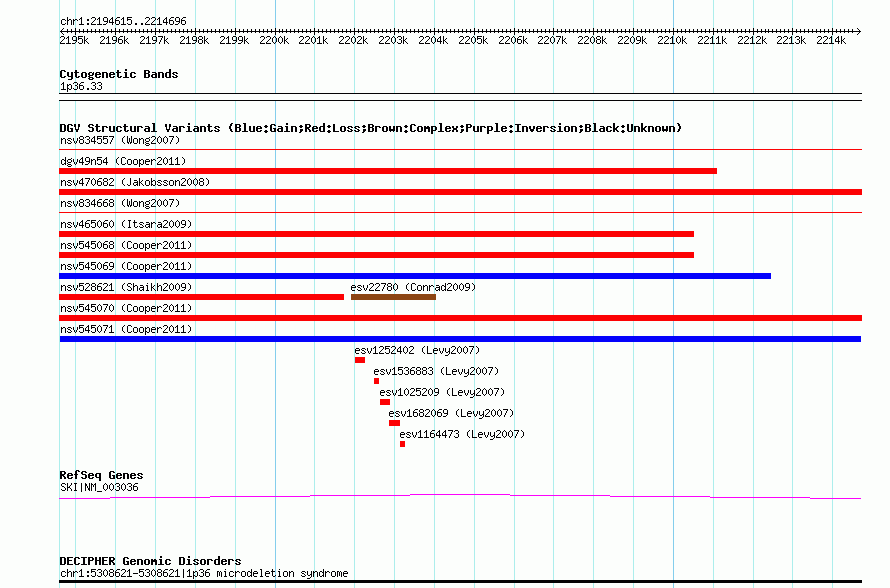Screen dimensions: 890x588
Task: Open the 1p36 microdeletion syndrome entry
Action: 204,573
